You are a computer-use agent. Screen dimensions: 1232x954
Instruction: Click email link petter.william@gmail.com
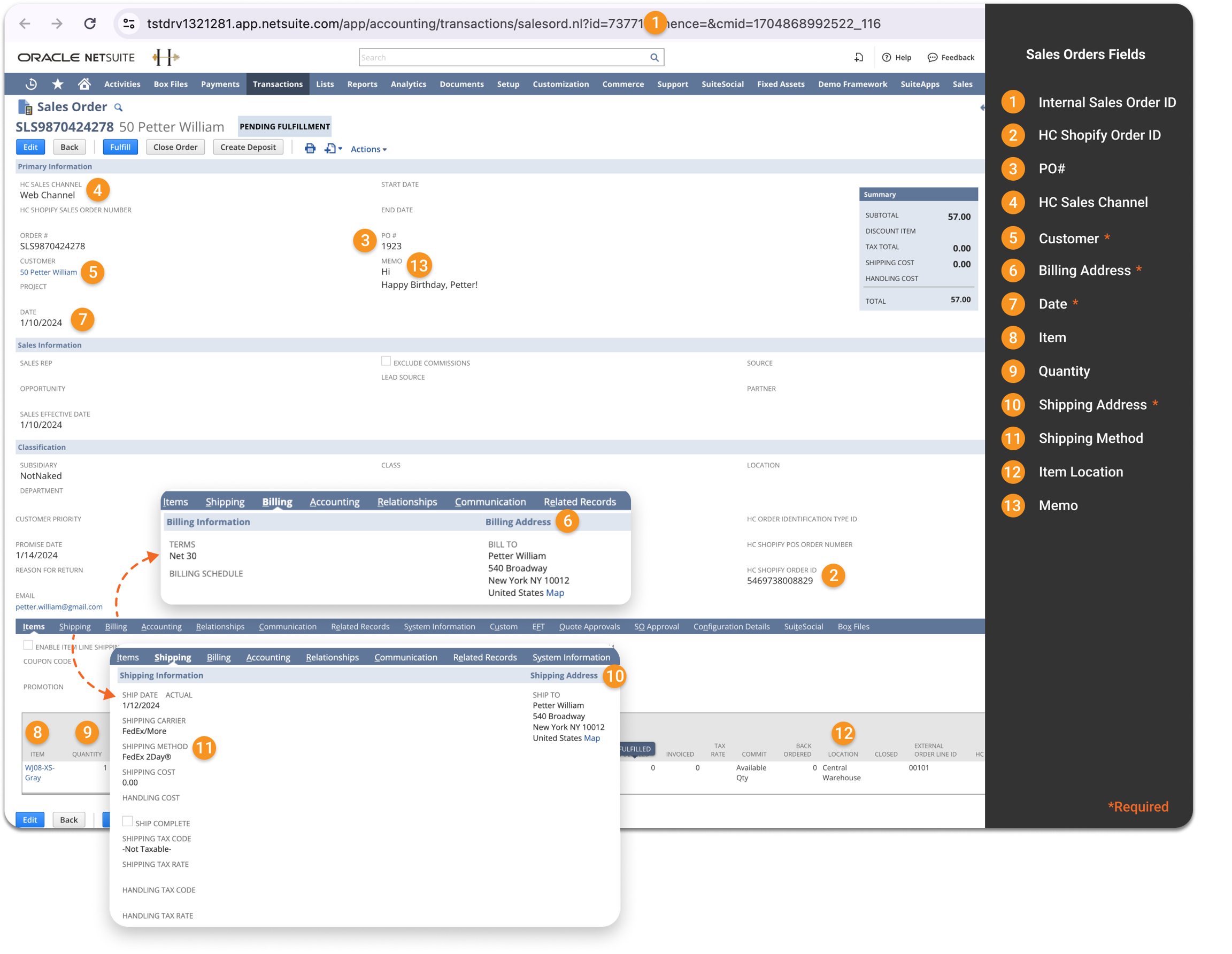(x=59, y=607)
